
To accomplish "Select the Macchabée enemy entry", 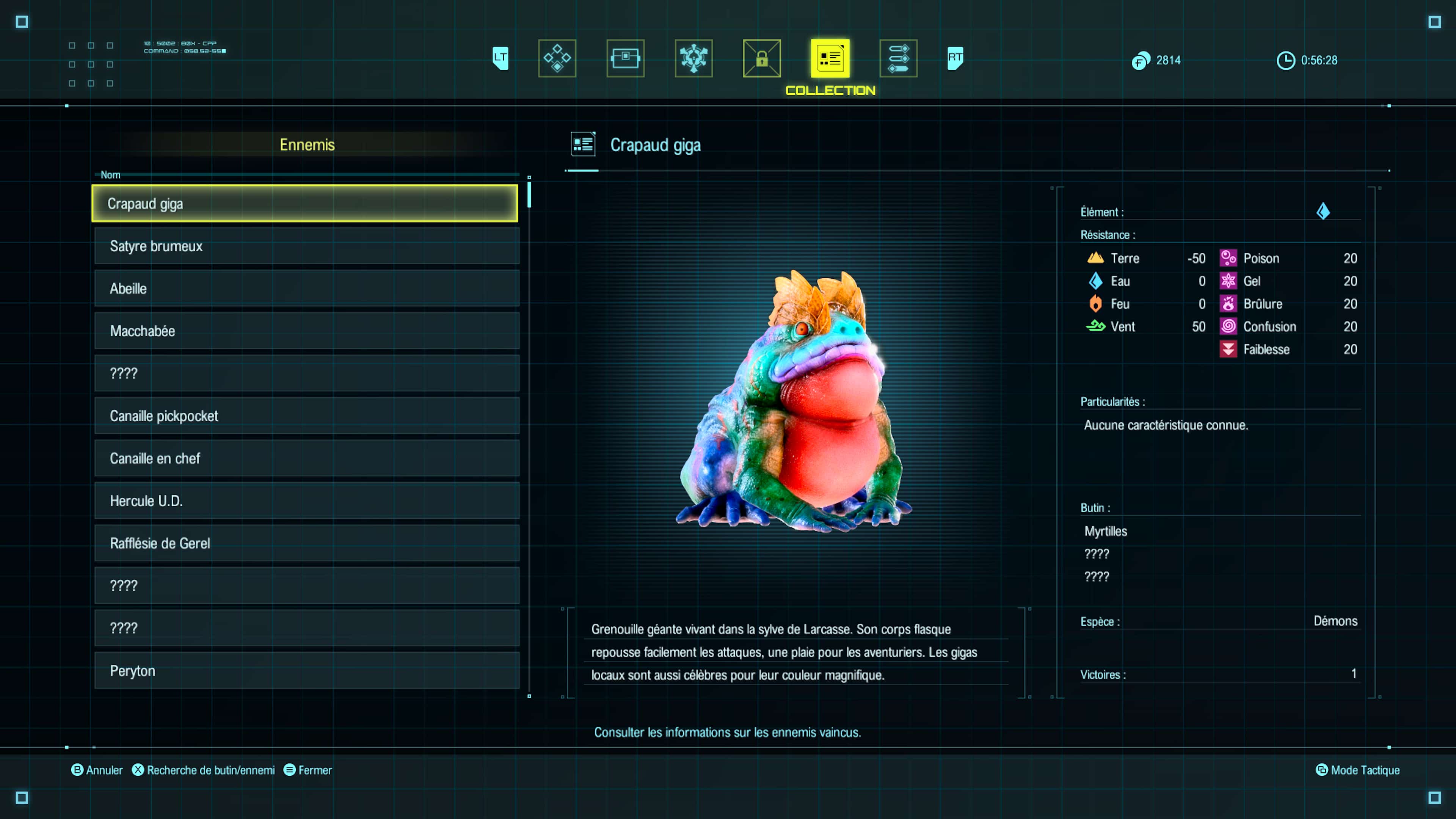I will (x=307, y=331).
